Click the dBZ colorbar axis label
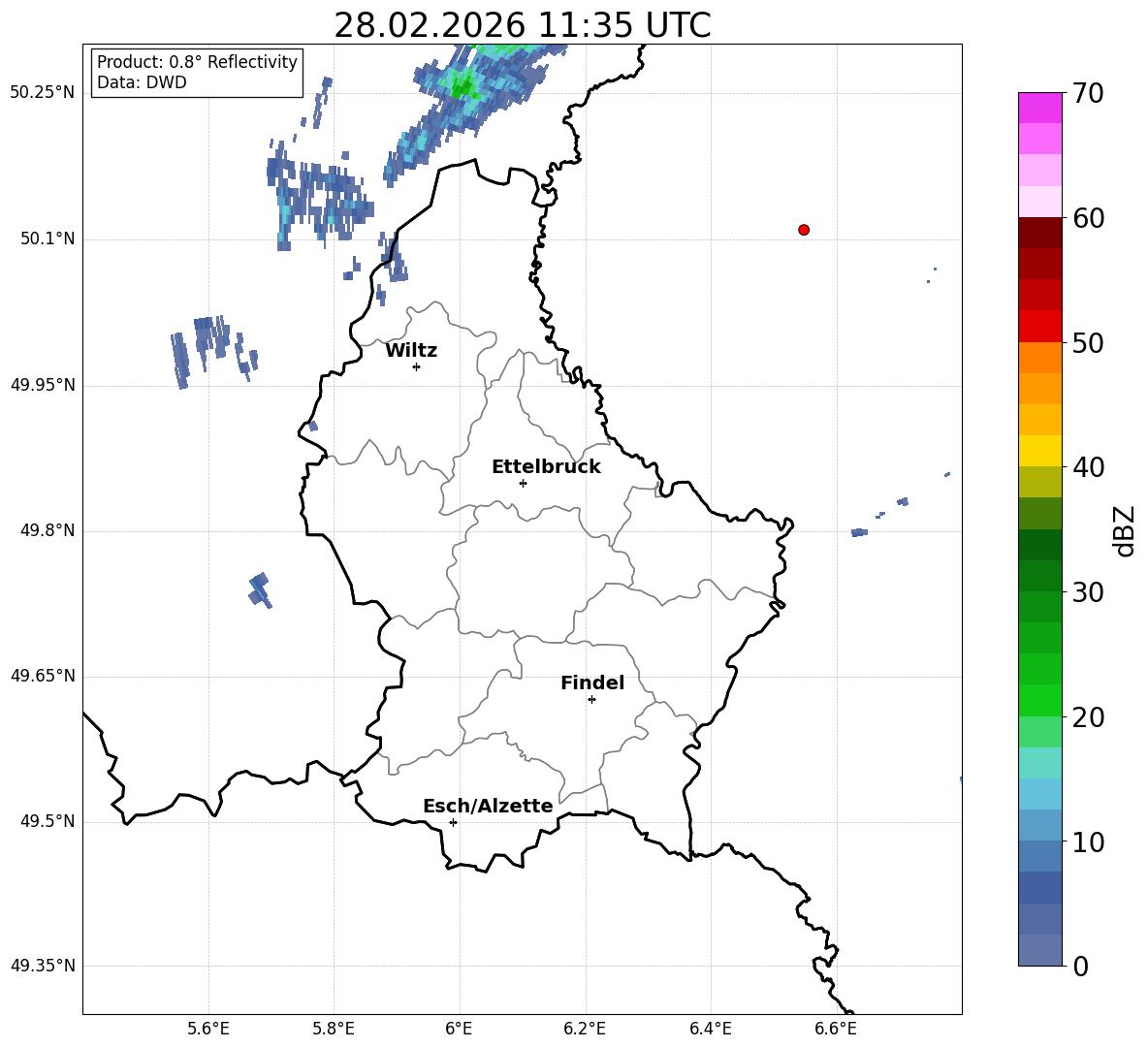 point(1125,530)
